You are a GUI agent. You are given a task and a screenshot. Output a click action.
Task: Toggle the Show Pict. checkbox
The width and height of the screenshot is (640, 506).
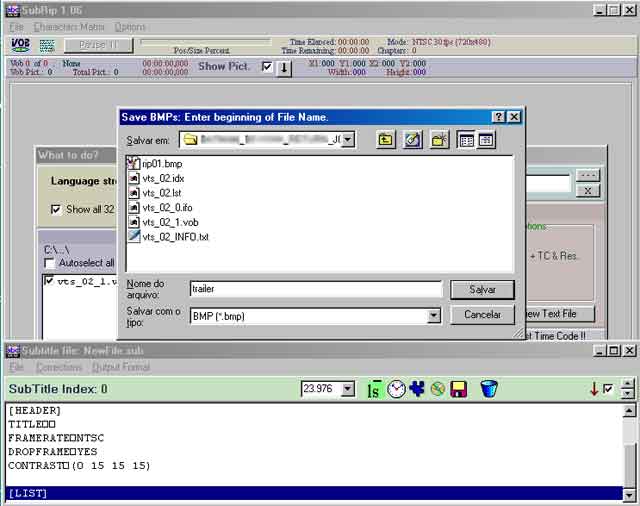pyautogui.click(x=267, y=66)
